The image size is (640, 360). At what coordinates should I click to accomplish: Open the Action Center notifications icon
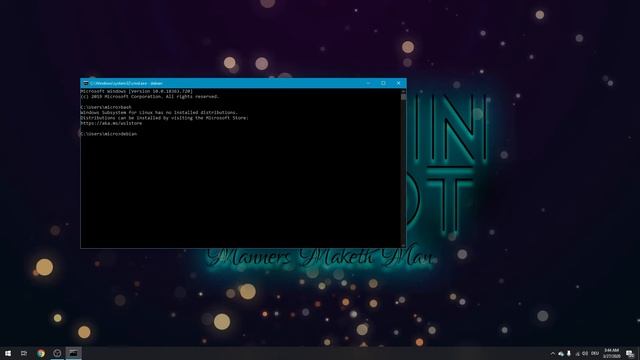[630, 353]
